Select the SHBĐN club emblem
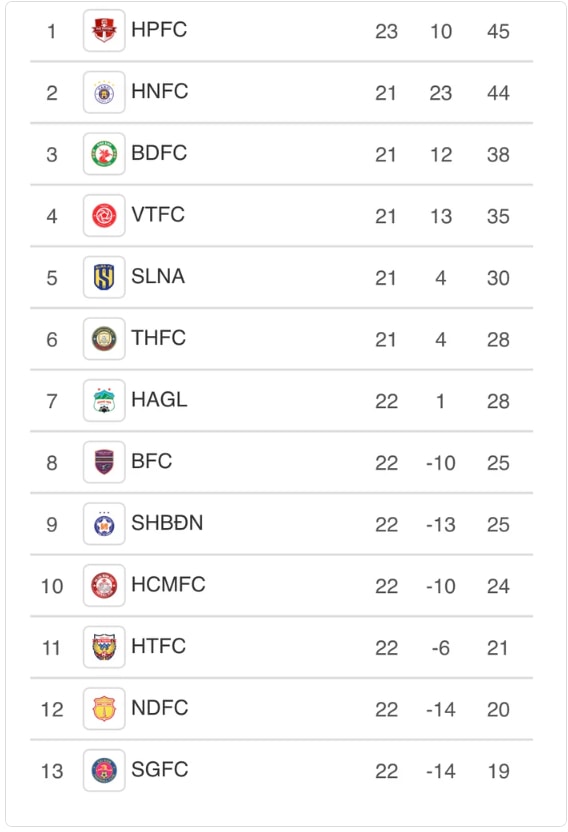Image resolution: width=568 pixels, height=832 pixels. (104, 524)
